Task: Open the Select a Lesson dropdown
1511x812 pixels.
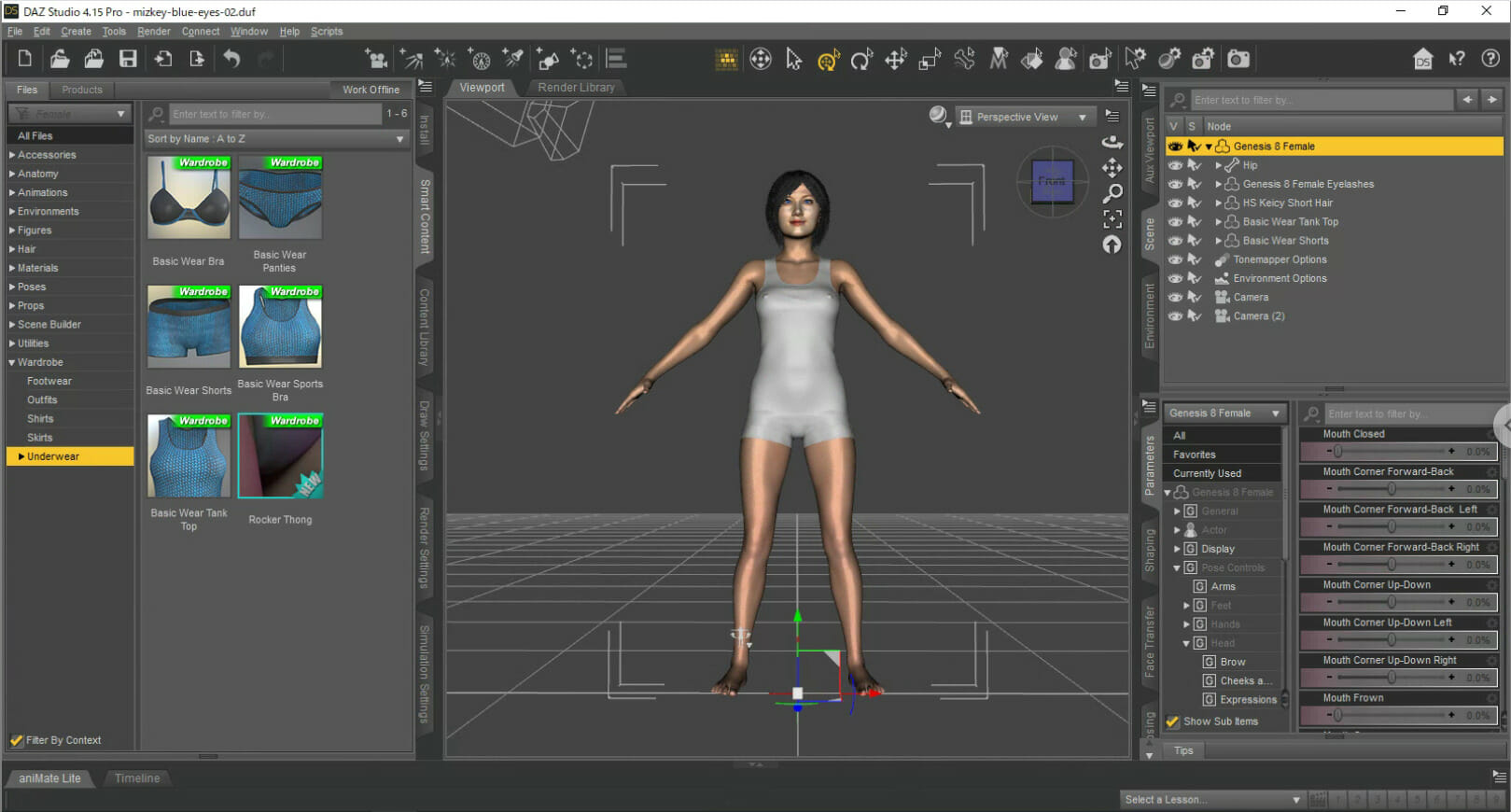Action: click(1212, 799)
